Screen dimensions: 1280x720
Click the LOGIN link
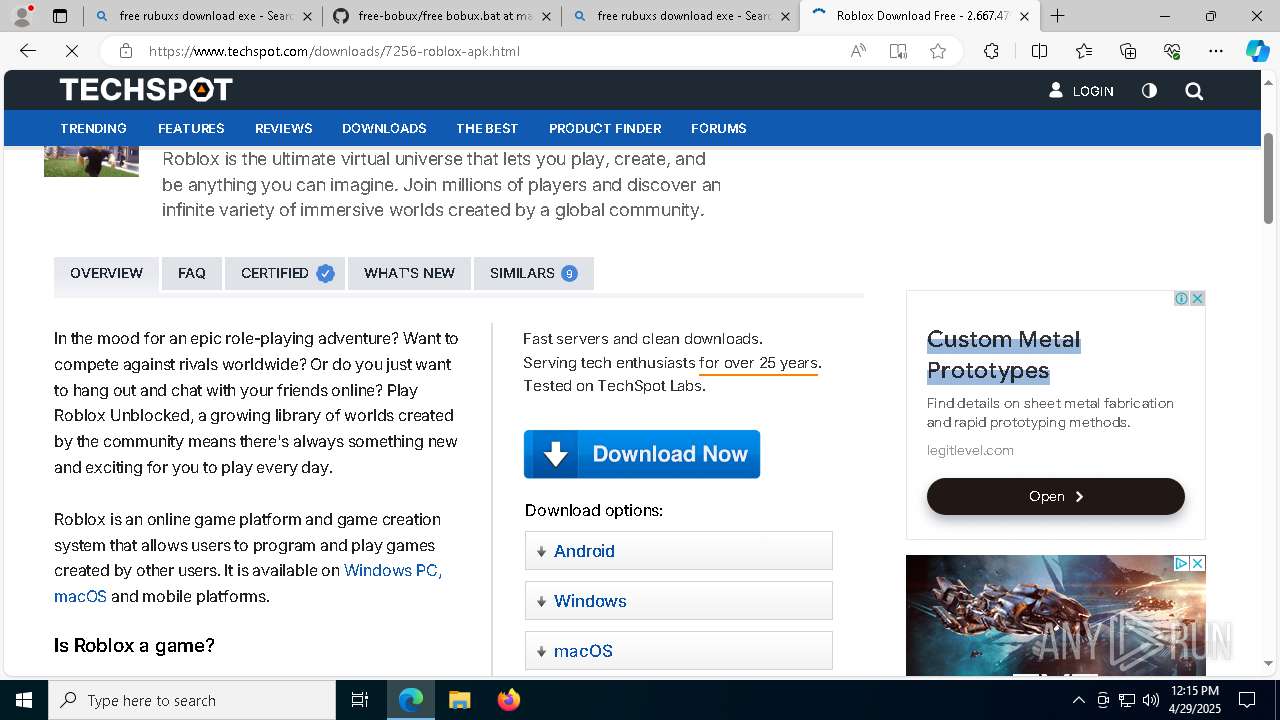tap(1081, 91)
